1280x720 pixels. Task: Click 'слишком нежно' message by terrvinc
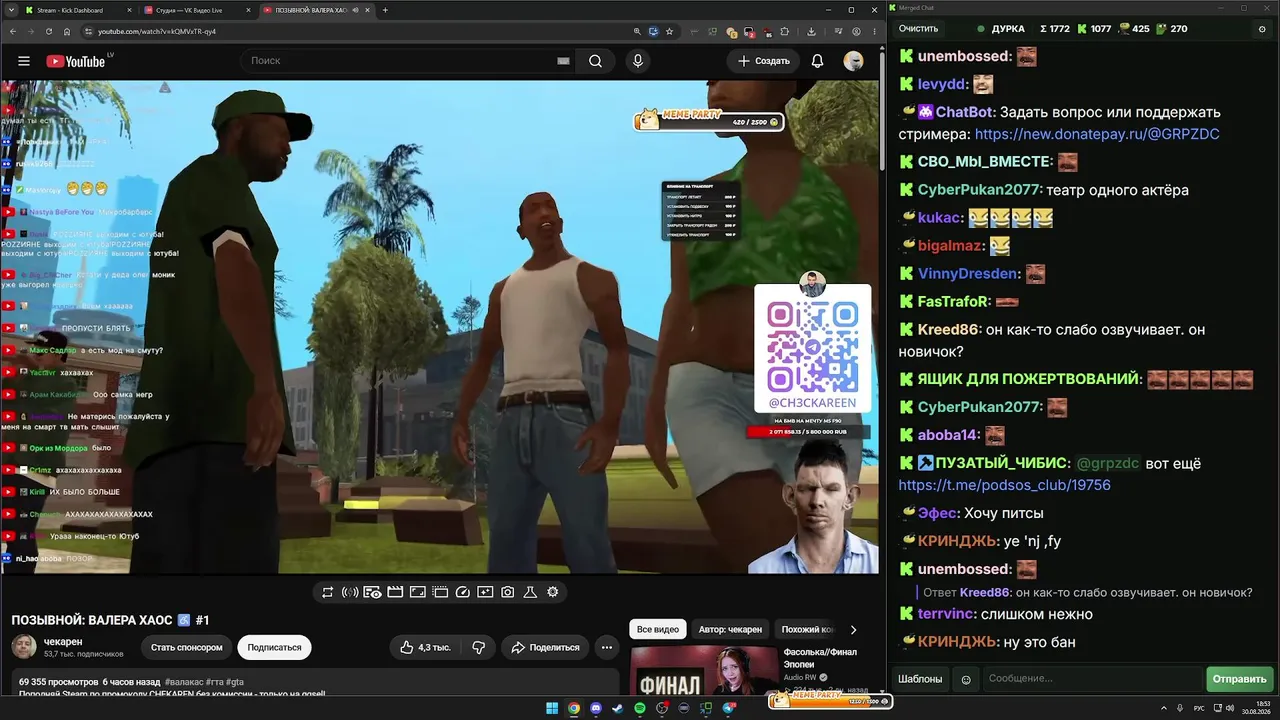[x=1037, y=614]
